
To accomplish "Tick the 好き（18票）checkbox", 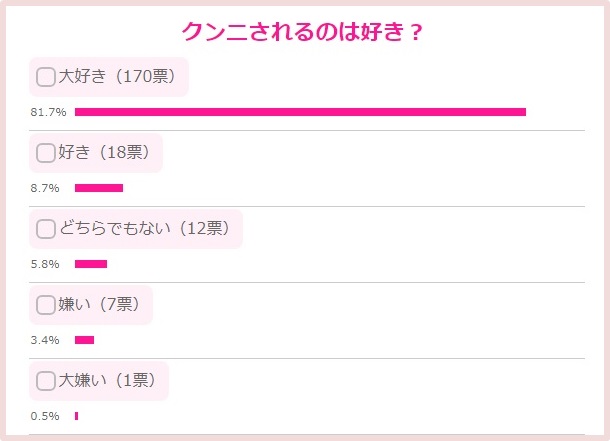I will coord(45,153).
